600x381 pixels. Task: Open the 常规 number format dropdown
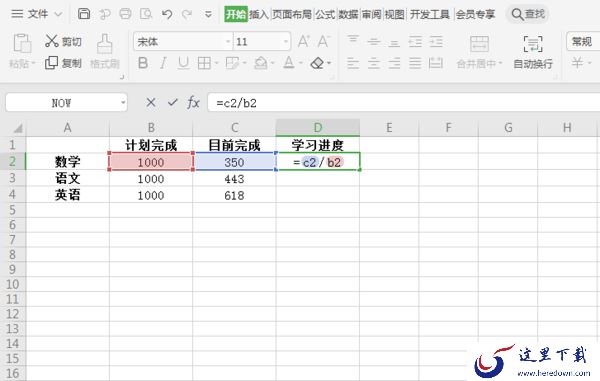583,41
